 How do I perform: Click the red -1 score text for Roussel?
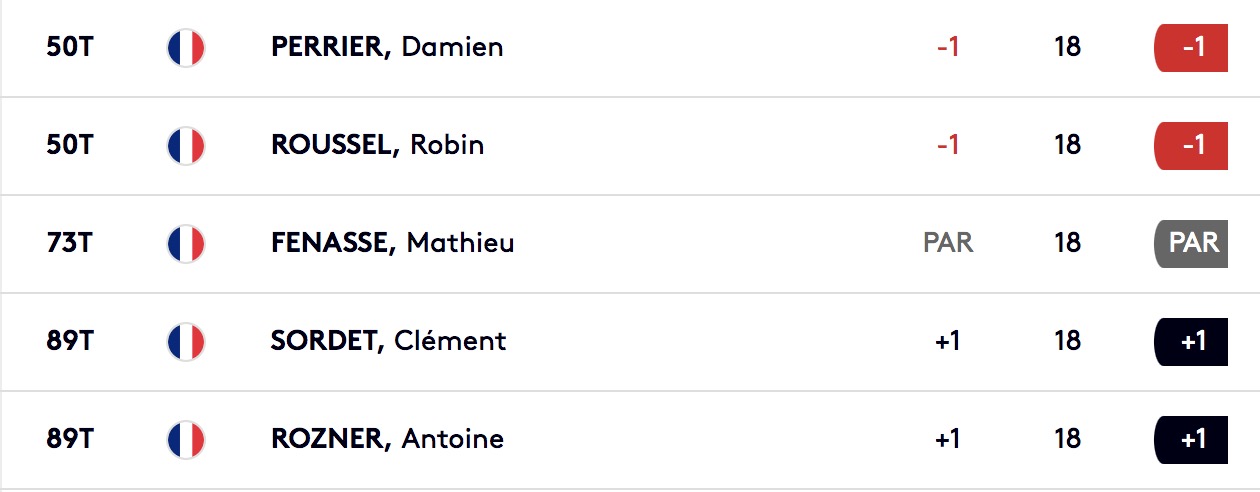tap(948, 145)
